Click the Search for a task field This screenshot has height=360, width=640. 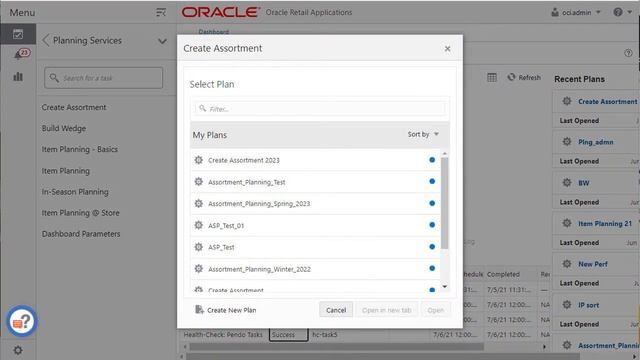(103, 78)
